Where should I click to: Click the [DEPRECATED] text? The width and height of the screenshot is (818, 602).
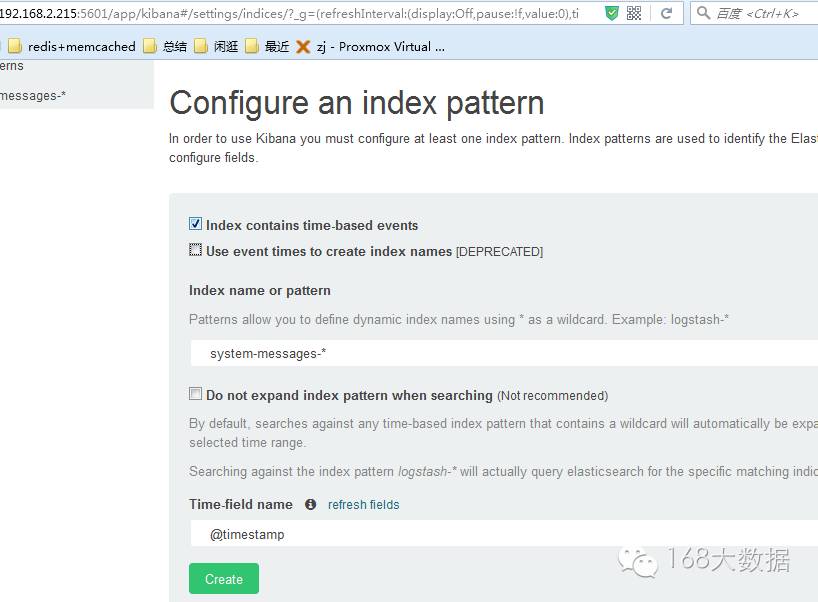pos(499,252)
